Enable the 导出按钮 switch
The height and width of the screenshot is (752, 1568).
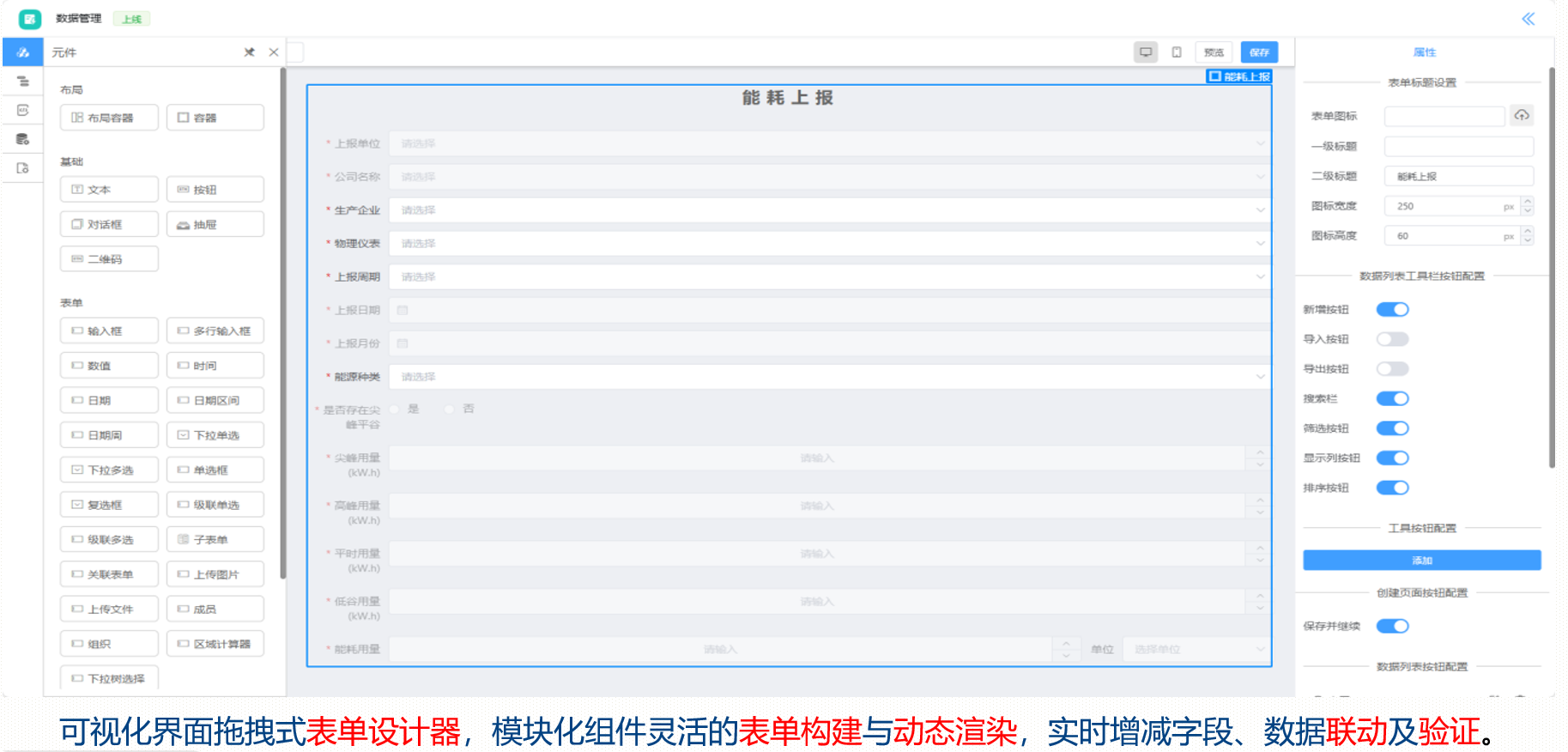[1393, 369]
